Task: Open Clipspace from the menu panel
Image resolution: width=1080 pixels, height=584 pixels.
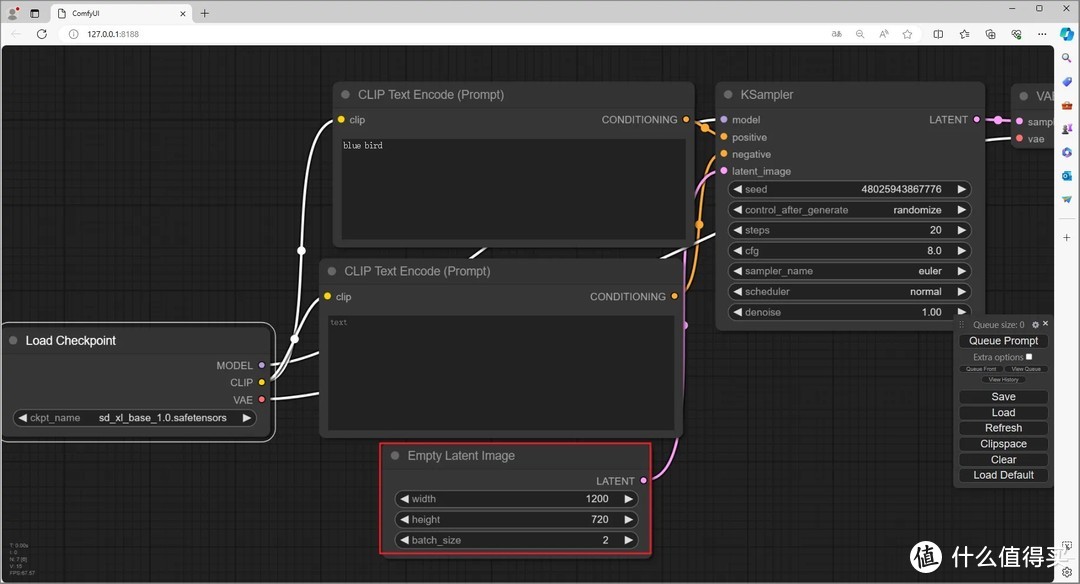Action: tap(1003, 444)
